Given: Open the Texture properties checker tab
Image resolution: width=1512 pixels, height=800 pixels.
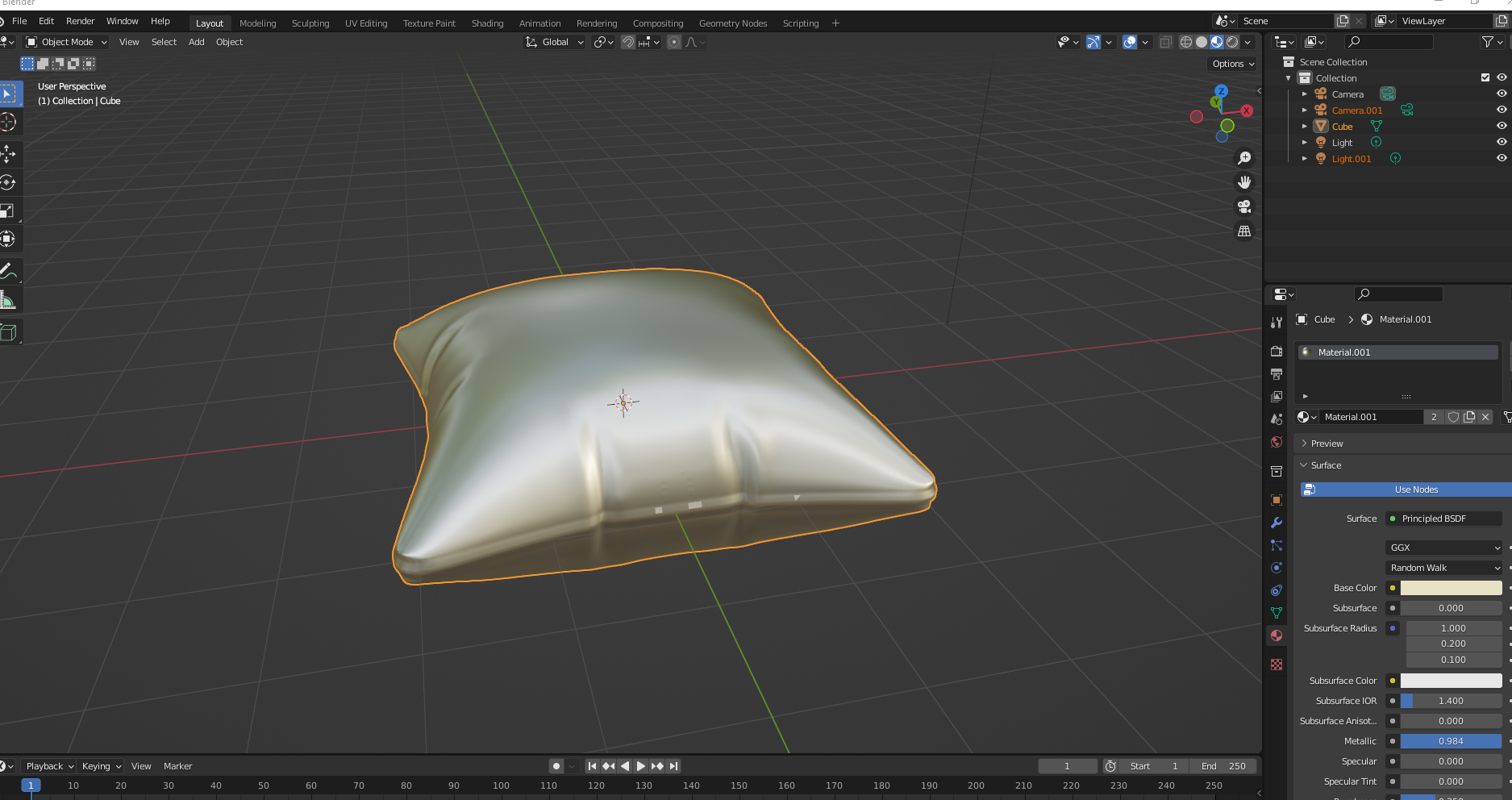Looking at the screenshot, I should tap(1277, 665).
